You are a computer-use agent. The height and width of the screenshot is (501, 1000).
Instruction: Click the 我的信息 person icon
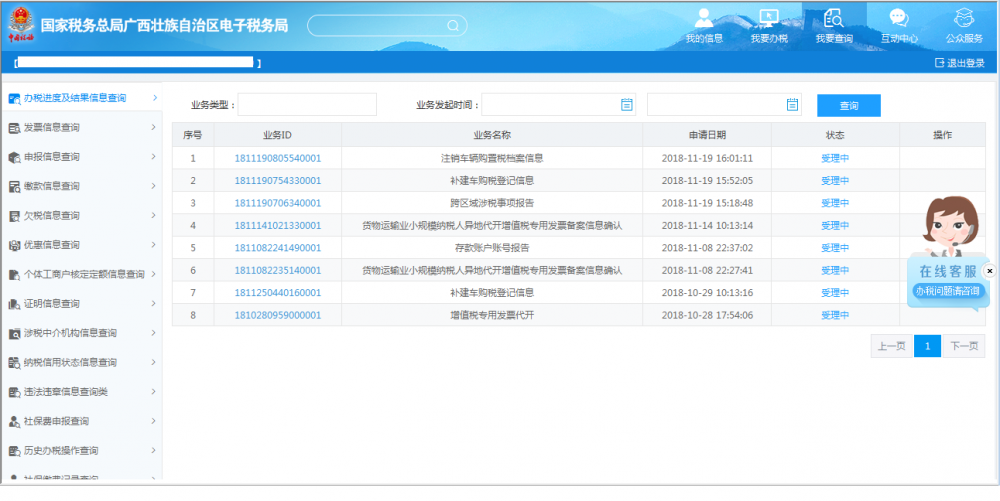[704, 18]
